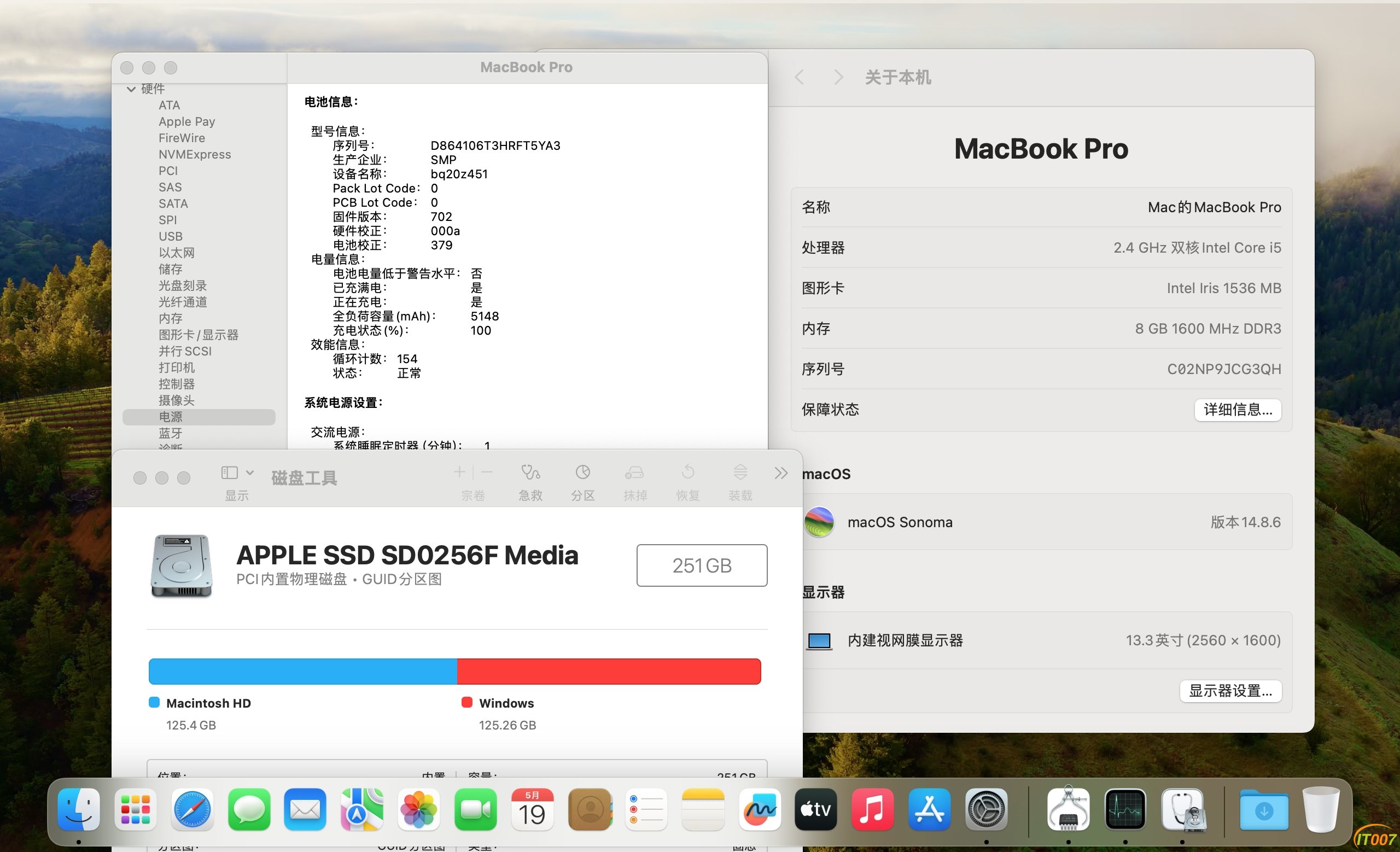The height and width of the screenshot is (852, 1400).
Task: Add a volume with the plus button
Action: coord(459,472)
